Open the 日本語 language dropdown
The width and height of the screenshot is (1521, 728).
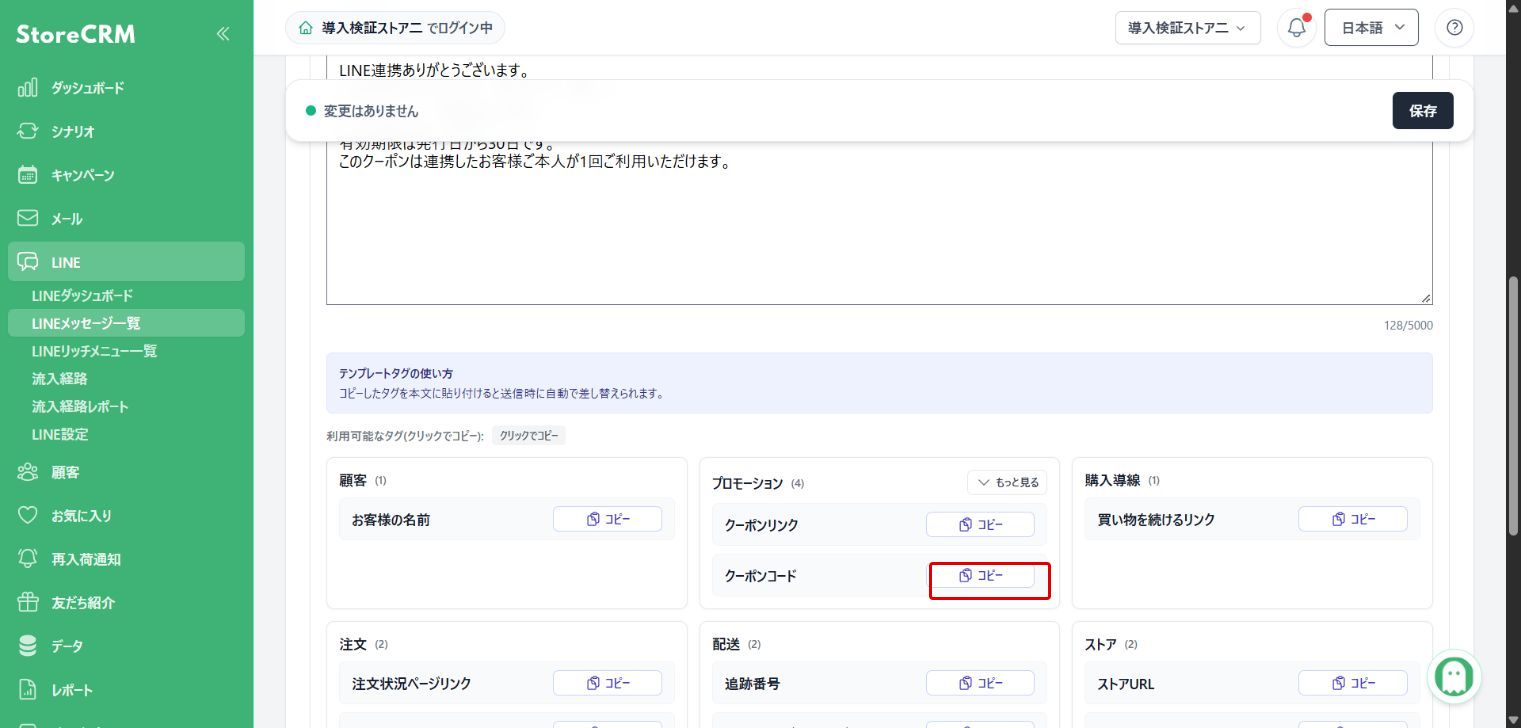[x=1371, y=28]
